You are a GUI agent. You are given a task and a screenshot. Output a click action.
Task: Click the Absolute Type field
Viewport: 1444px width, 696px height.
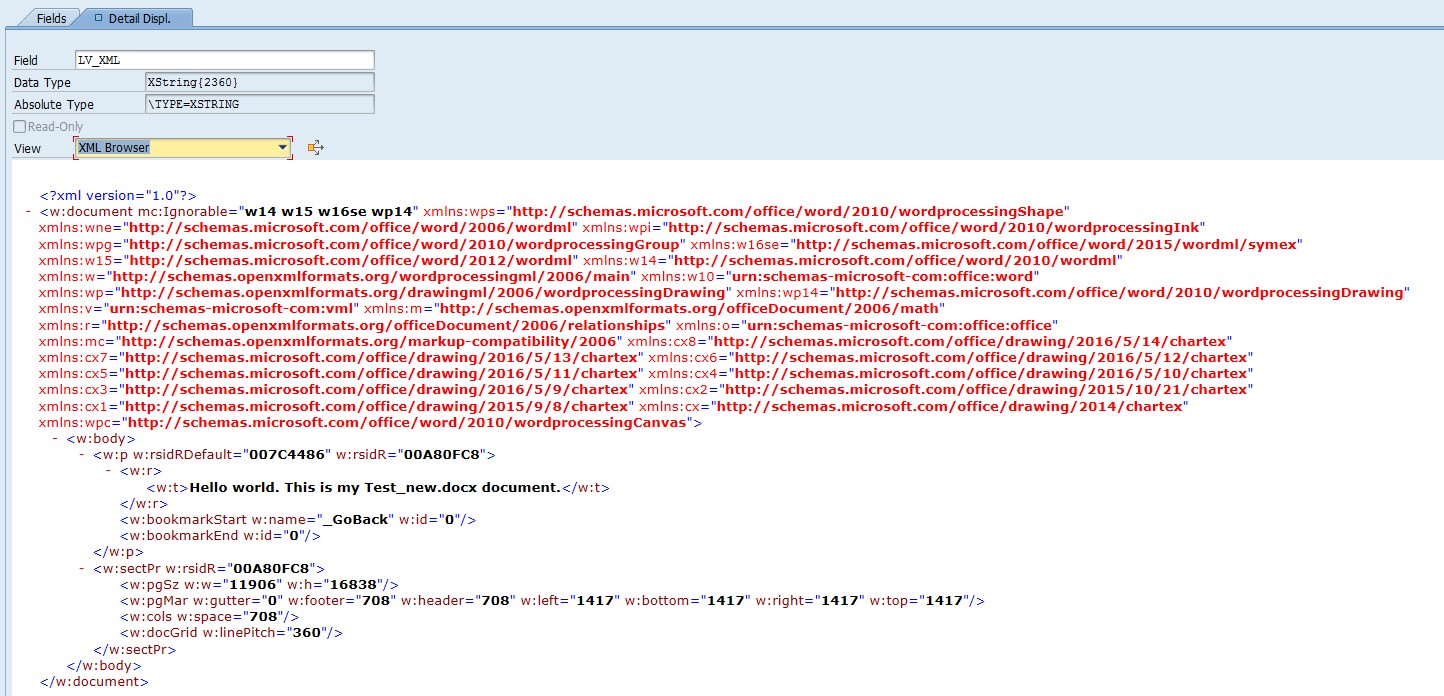pyautogui.click(x=259, y=104)
